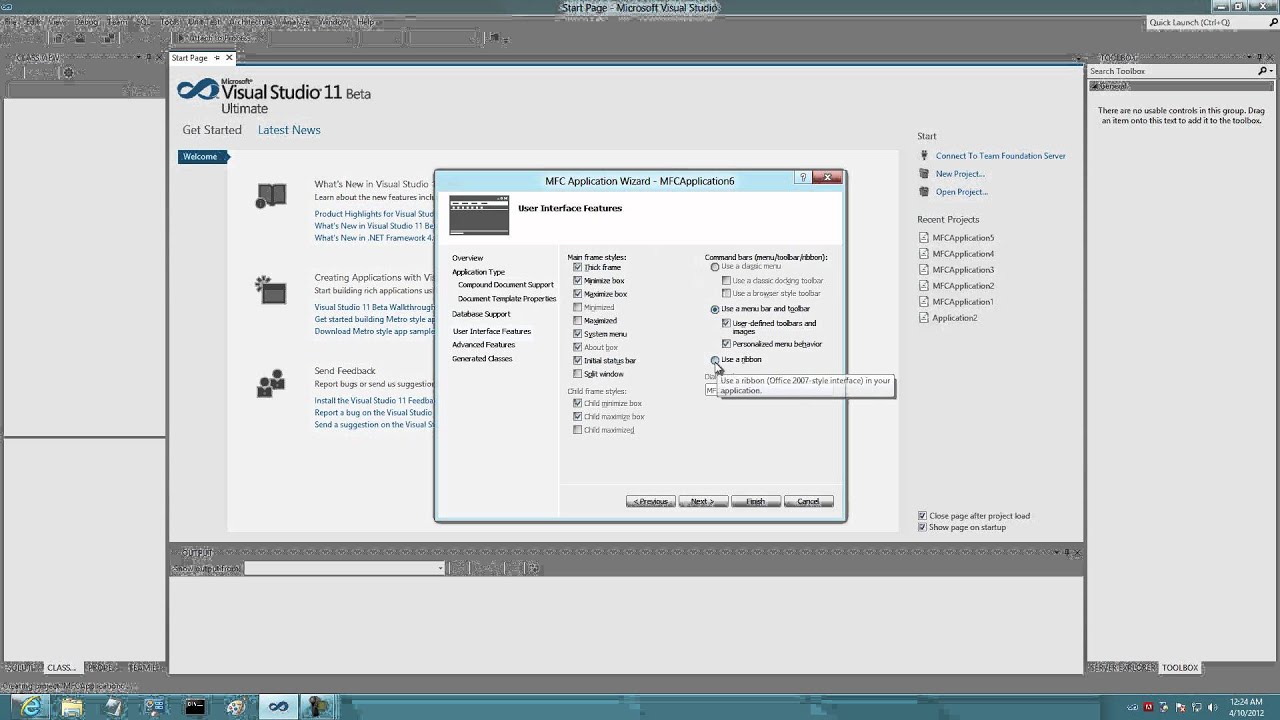Uncheck the Maximize box checkbox

pyautogui.click(x=577, y=294)
